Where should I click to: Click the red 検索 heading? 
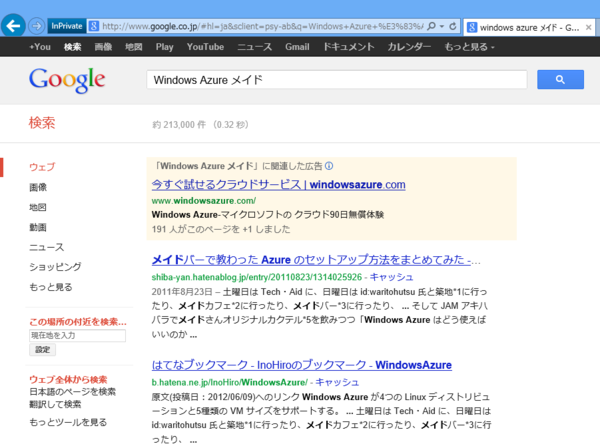pos(42,123)
